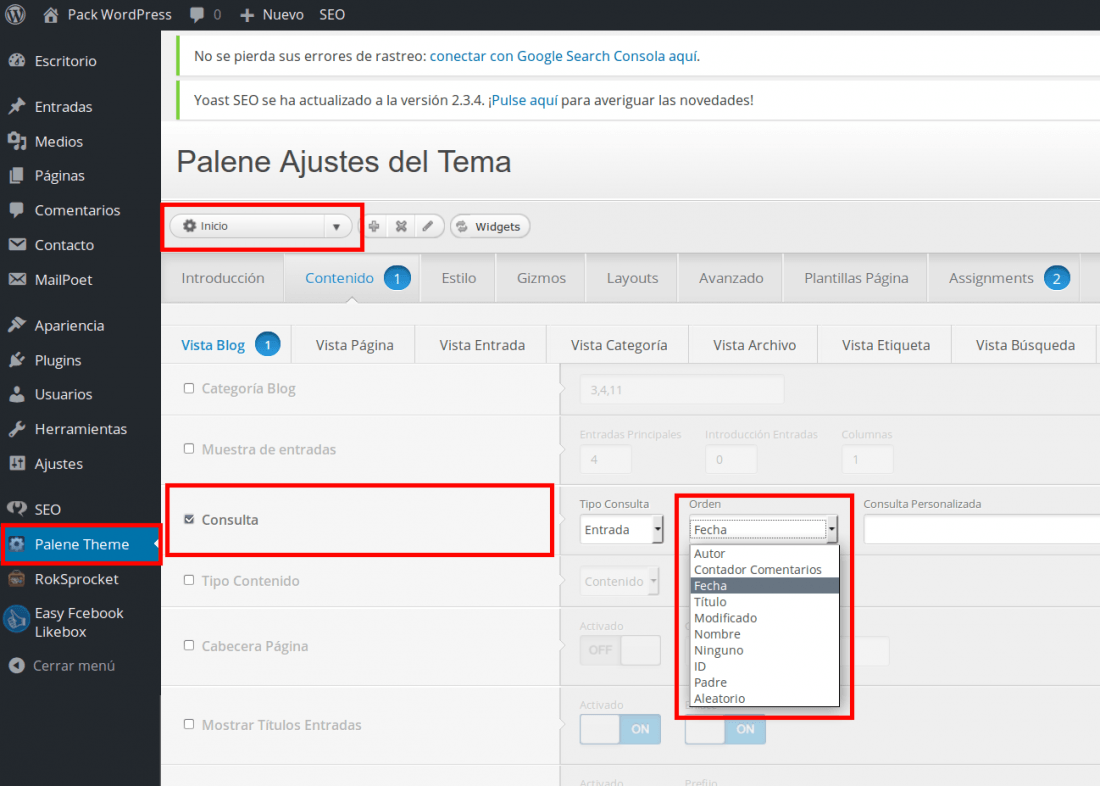
Task: Open the comments bubble icon in admin bar
Action: tap(197, 15)
